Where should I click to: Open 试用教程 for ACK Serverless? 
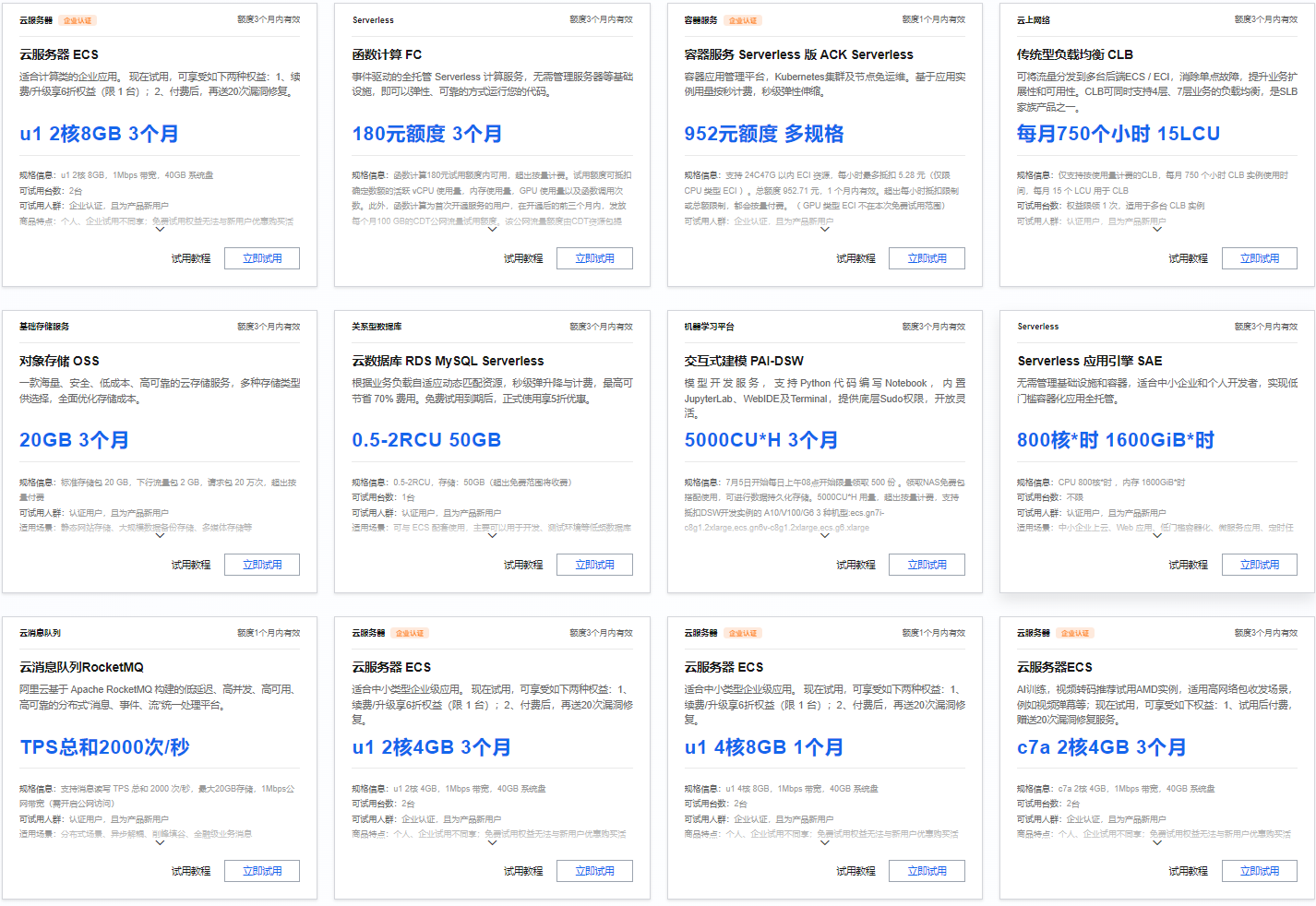coord(855,258)
